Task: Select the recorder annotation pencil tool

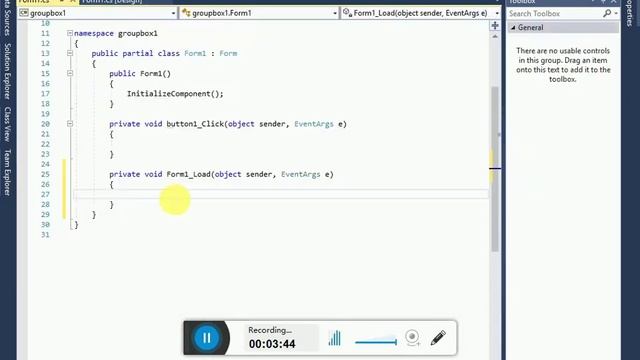Action: pyautogui.click(x=438, y=338)
